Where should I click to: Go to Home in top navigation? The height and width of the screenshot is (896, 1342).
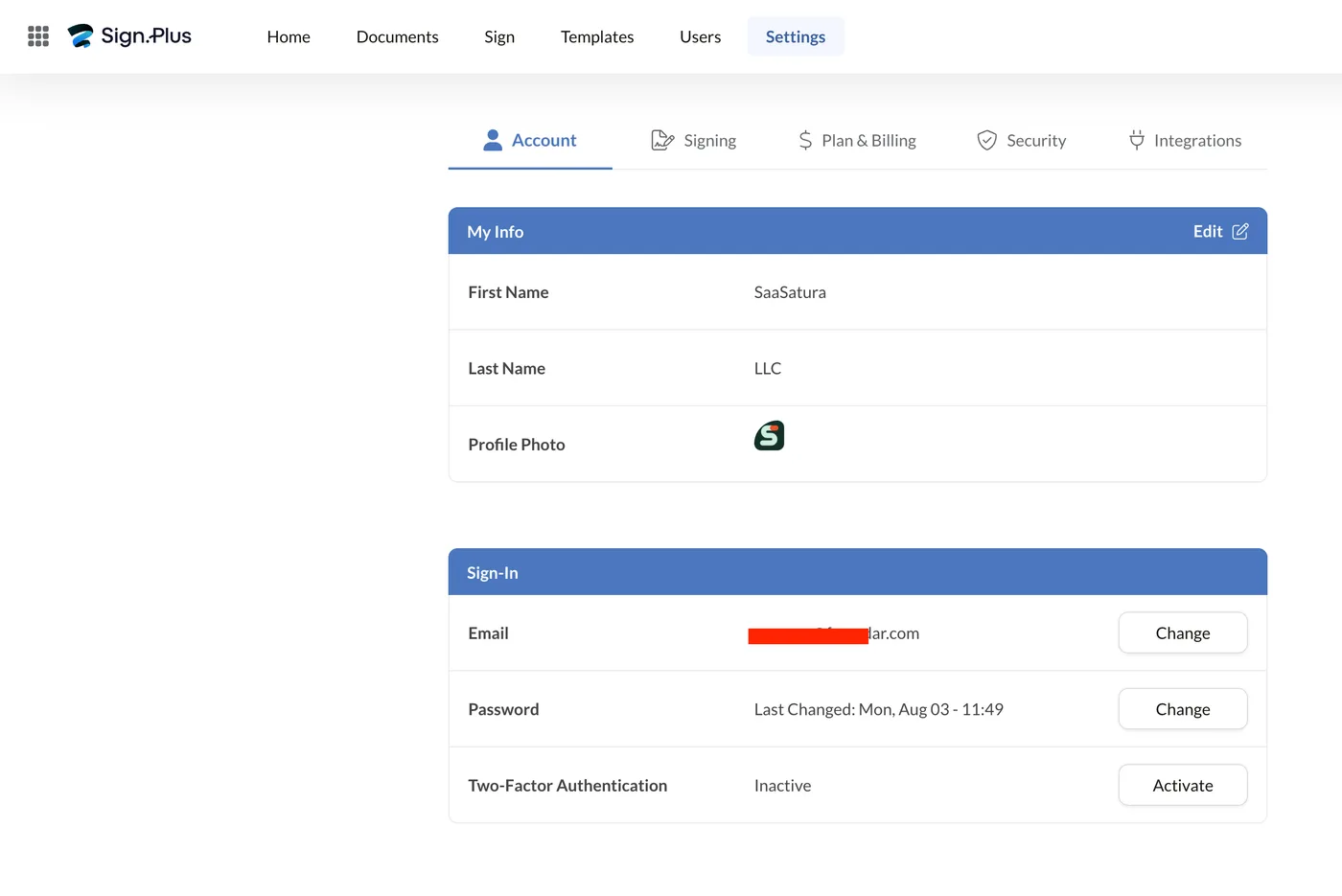click(289, 36)
